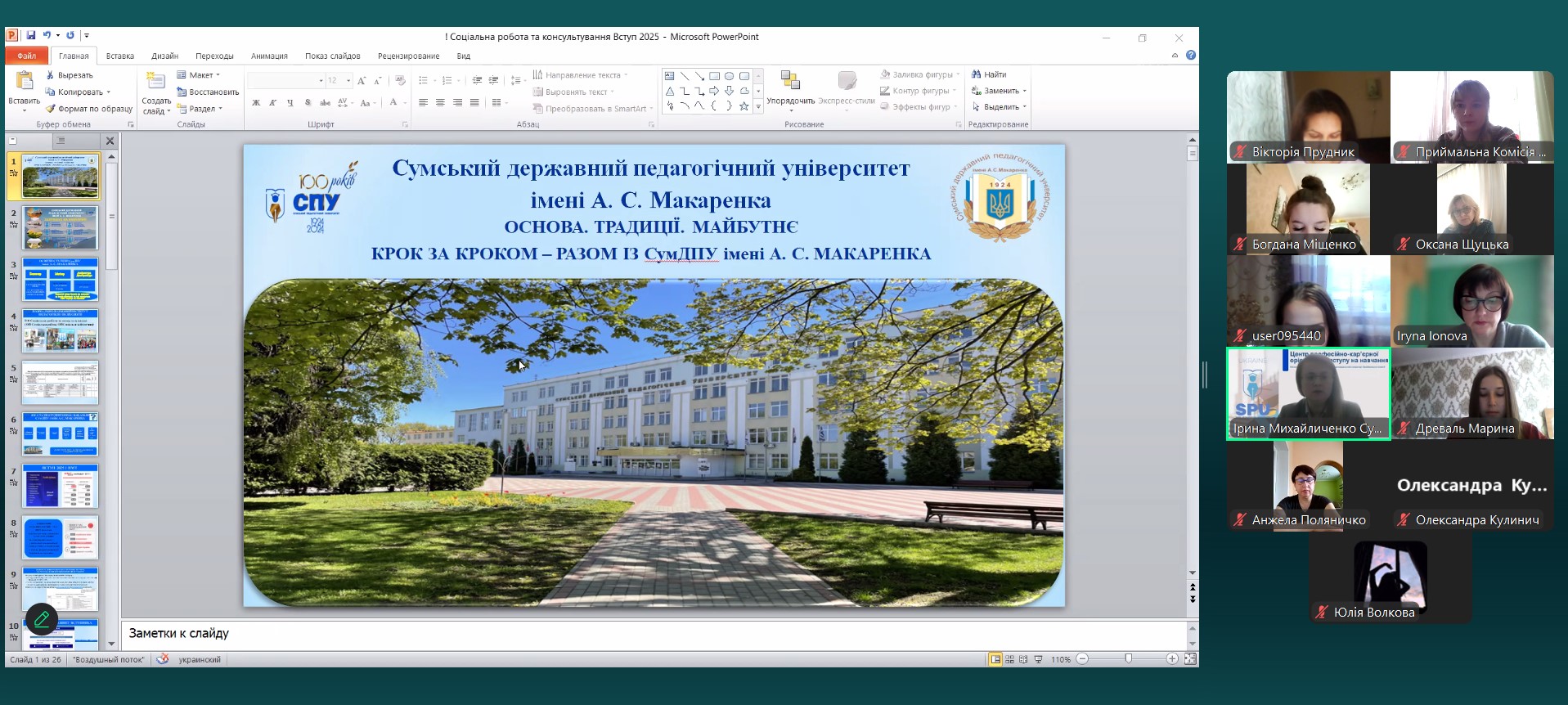Viewport: 1568px width, 705px height.
Task: Toggle underline (Ч) formatting
Action: [x=290, y=102]
